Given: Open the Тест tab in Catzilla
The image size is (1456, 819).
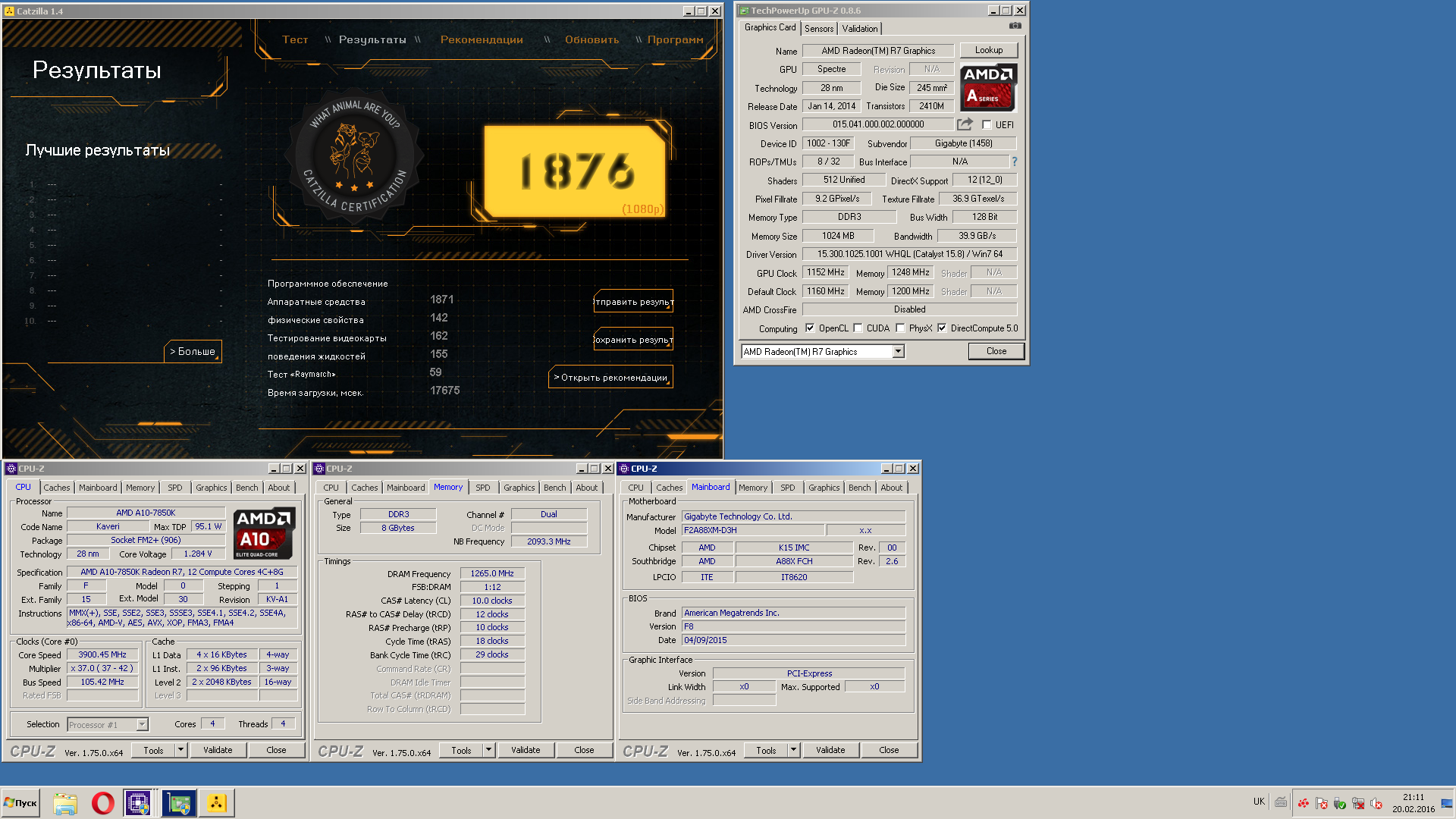Looking at the screenshot, I should (295, 39).
